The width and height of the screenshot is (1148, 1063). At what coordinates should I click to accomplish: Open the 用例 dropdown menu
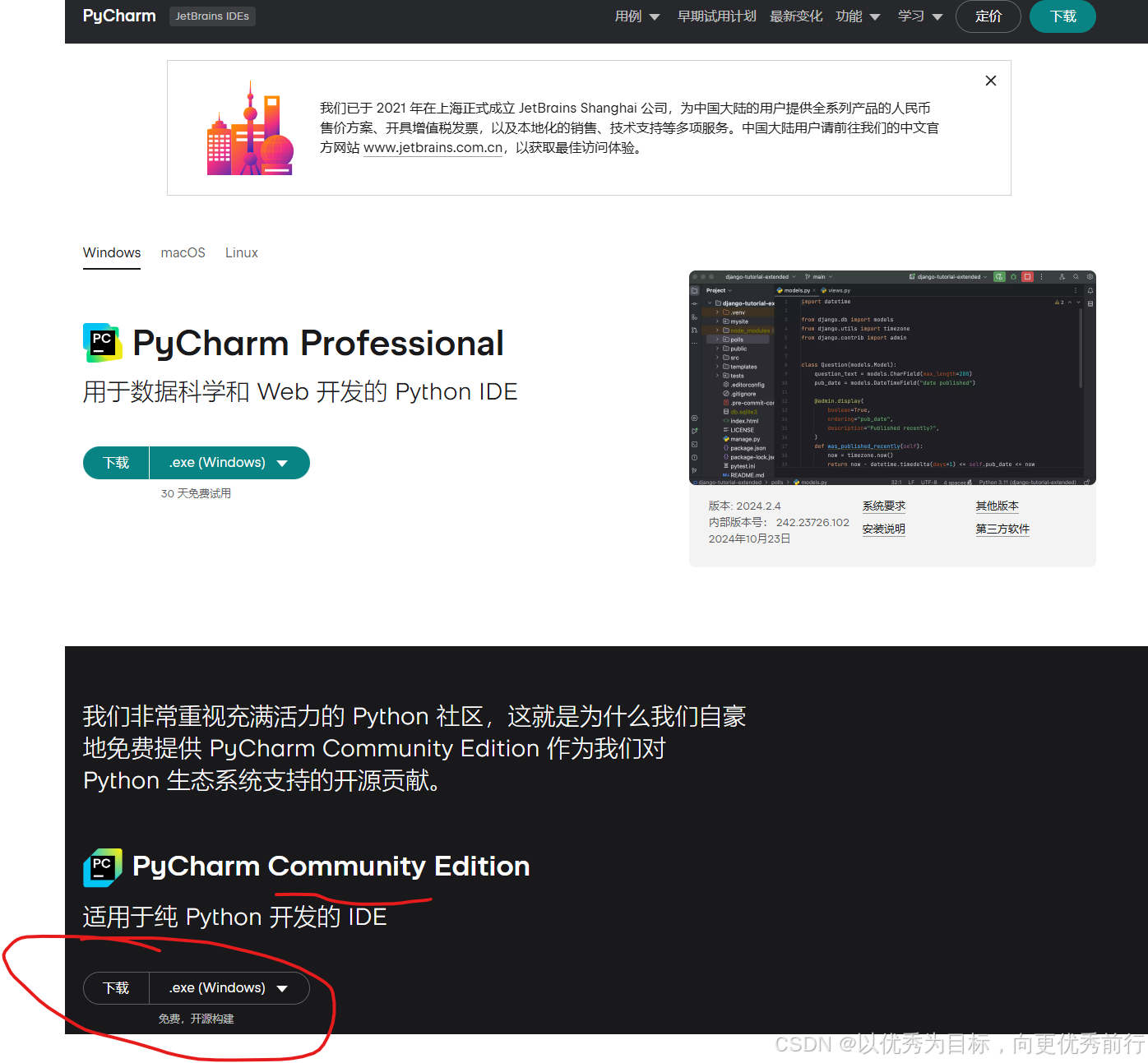coord(636,16)
